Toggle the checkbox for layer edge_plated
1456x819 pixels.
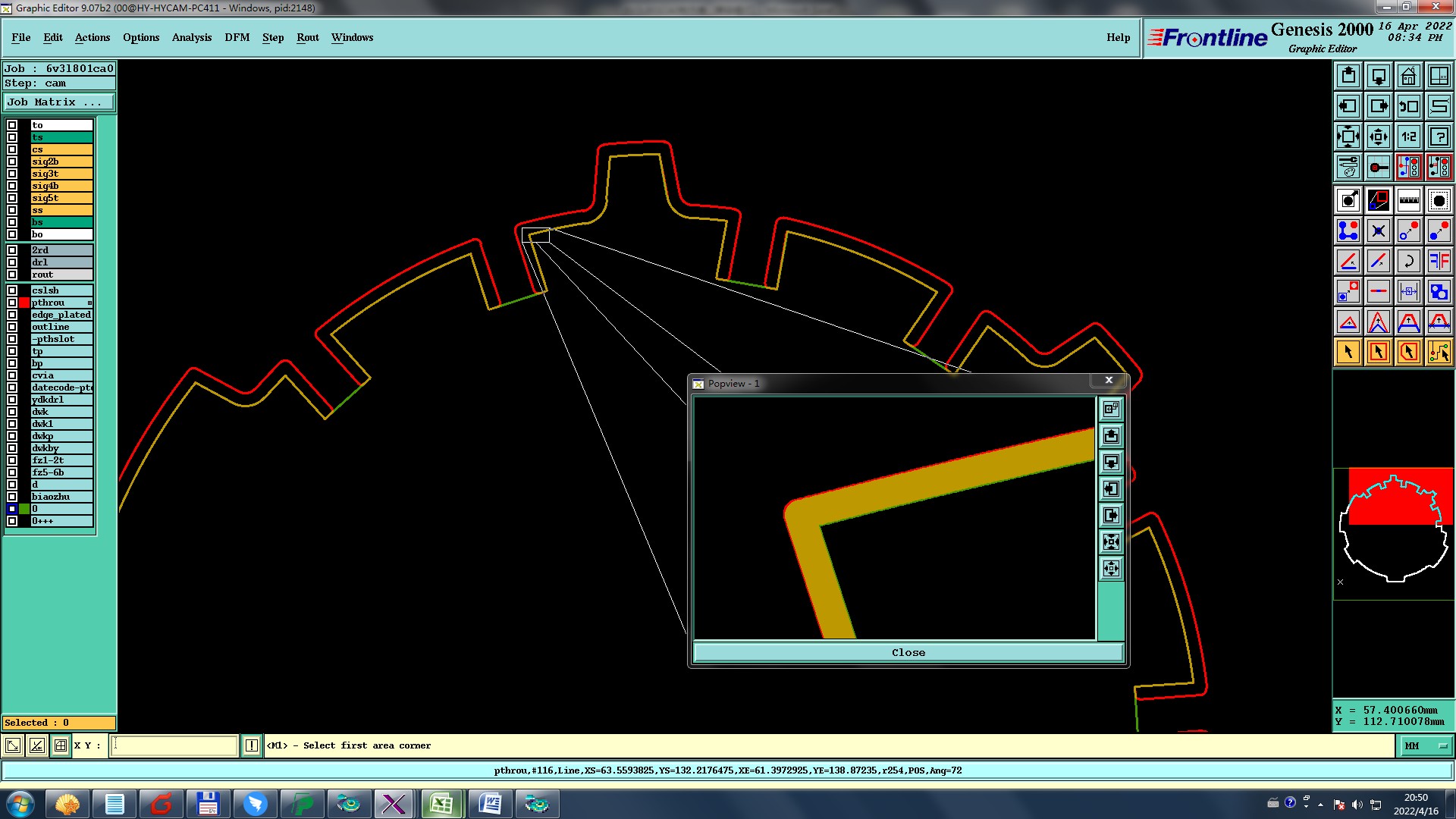click(12, 315)
